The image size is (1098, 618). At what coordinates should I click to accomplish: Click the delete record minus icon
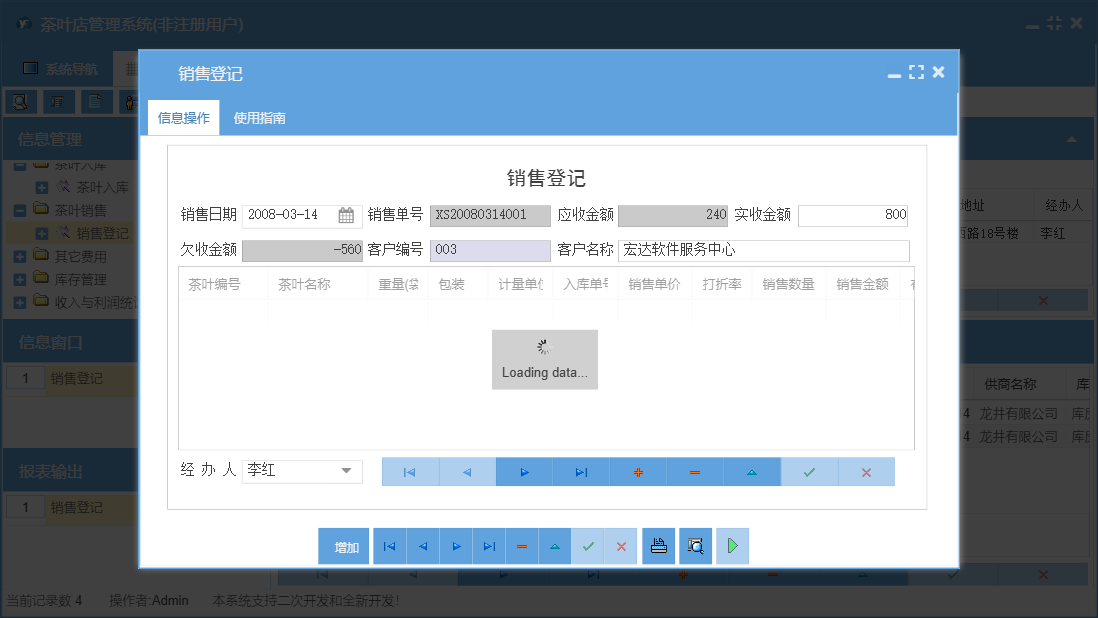[x=695, y=471]
